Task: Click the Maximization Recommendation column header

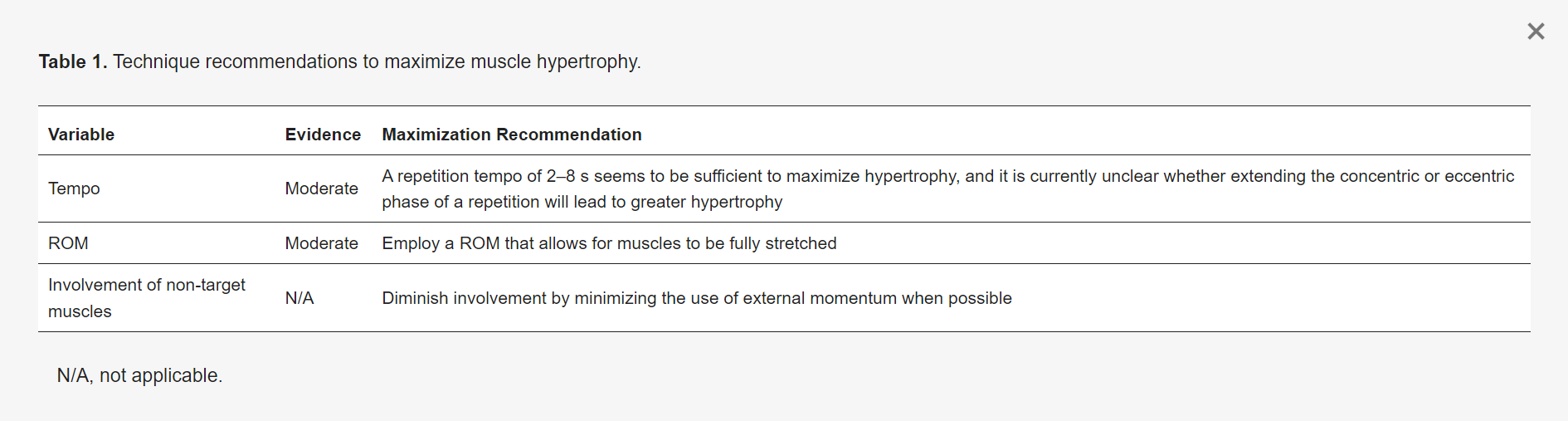Action: click(511, 135)
